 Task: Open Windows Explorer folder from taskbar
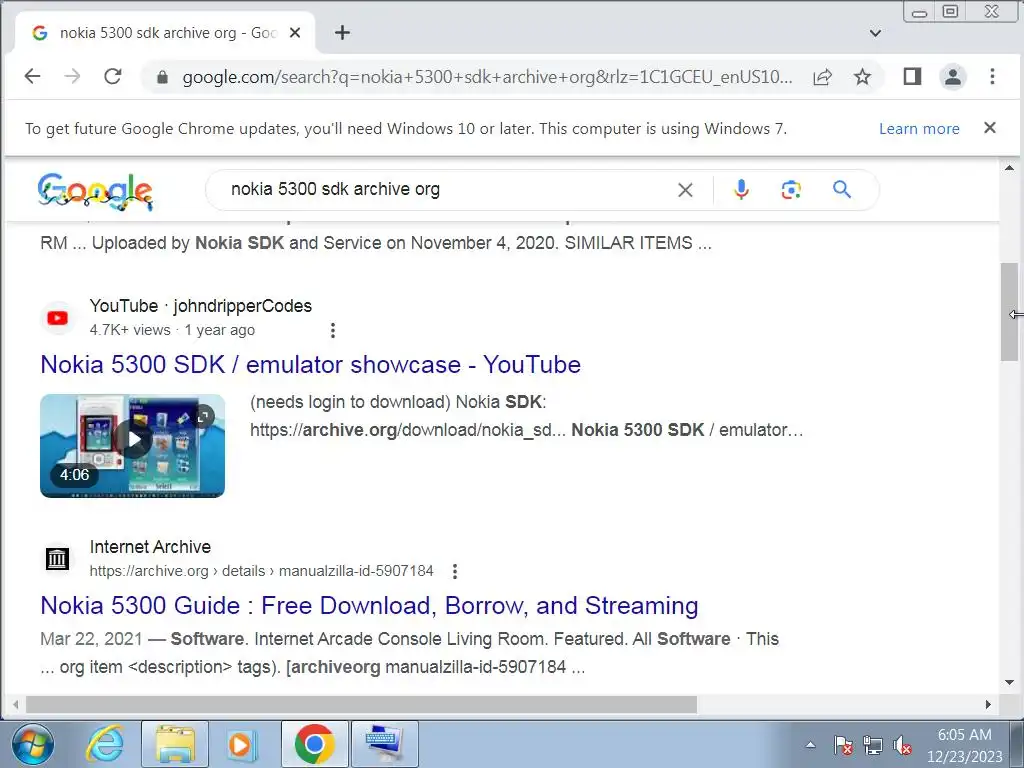click(174, 744)
